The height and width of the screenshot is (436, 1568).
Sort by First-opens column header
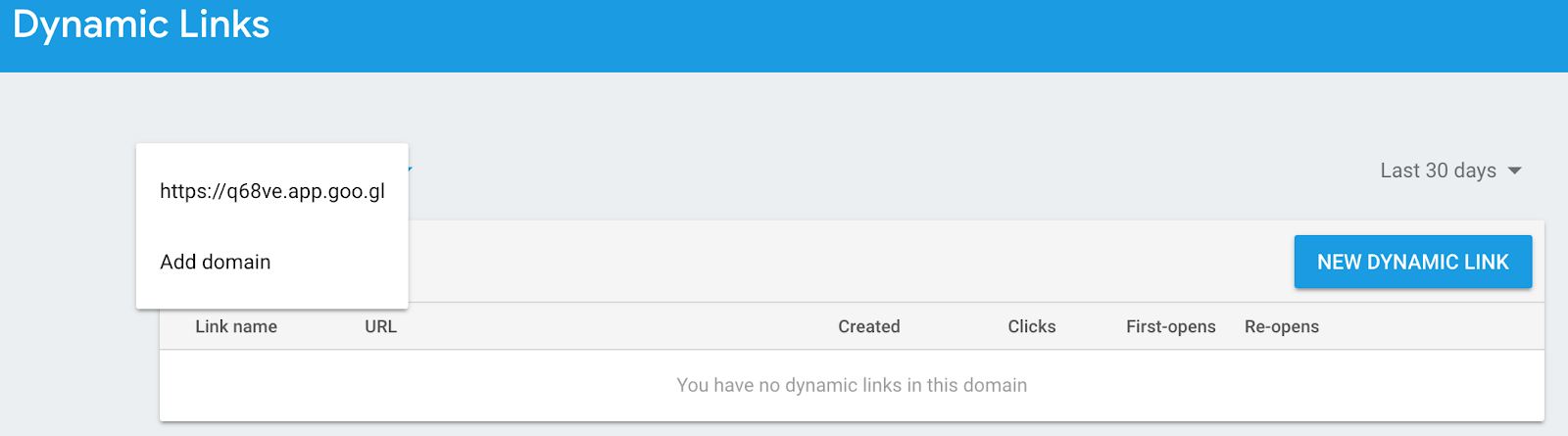(1171, 326)
